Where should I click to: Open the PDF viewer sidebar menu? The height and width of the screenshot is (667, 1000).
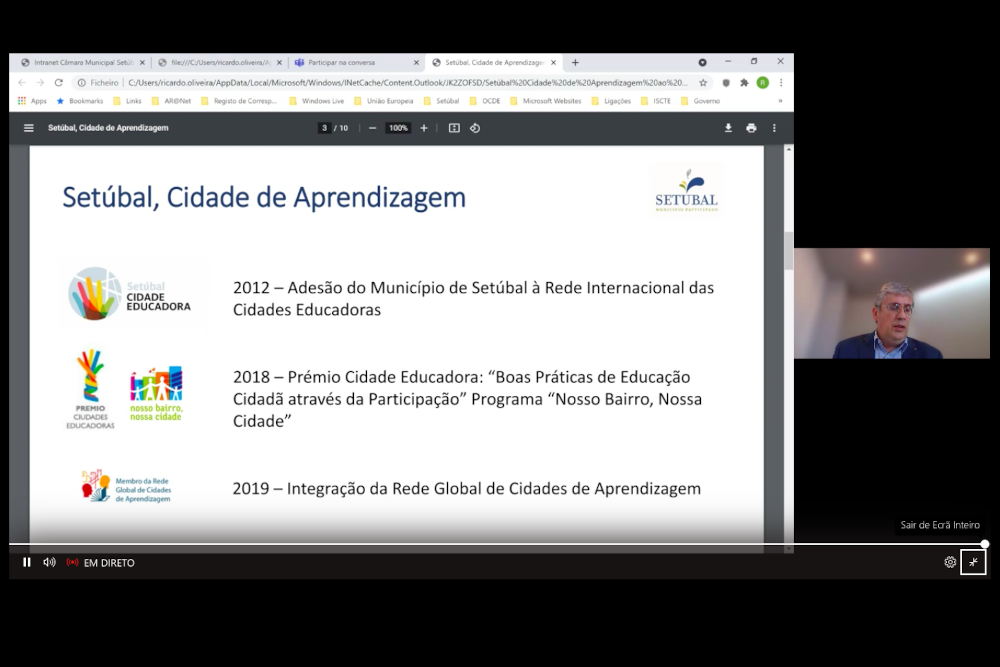coord(29,128)
